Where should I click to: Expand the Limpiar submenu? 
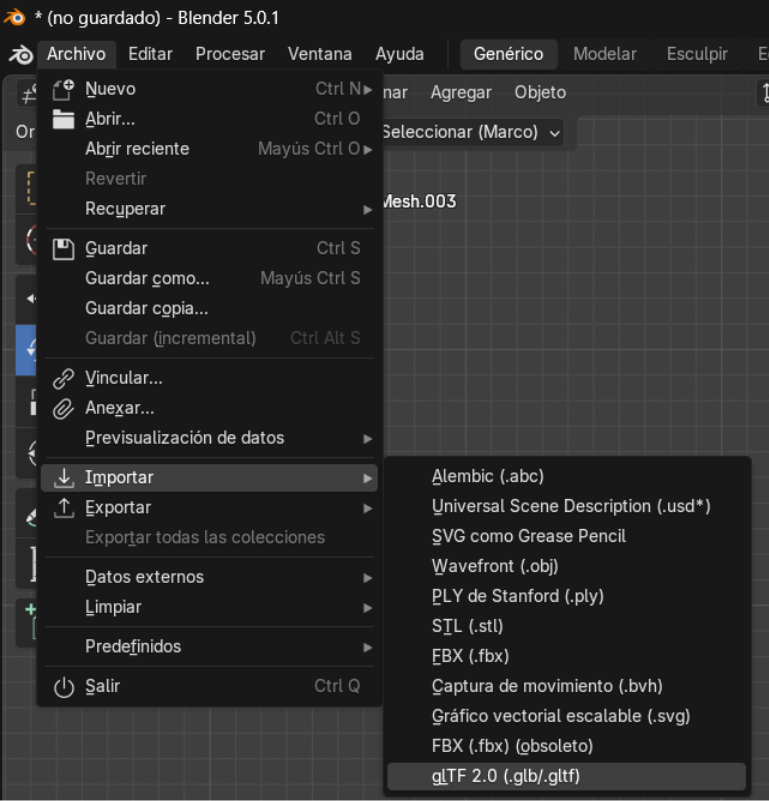(x=209, y=607)
